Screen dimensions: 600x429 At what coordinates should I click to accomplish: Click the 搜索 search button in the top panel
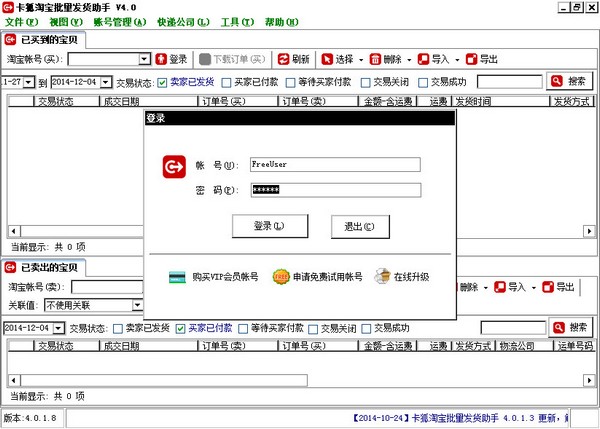tap(570, 82)
